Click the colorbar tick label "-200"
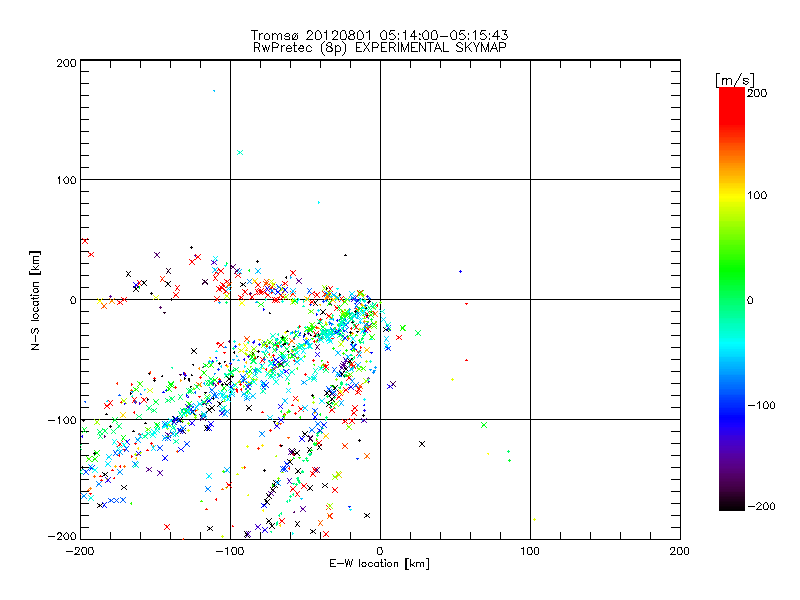 (761, 506)
